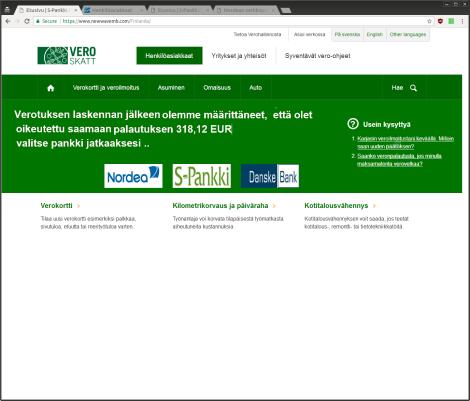Screen dimensions: 470x401
Task: Open Other languages link
Action: 408,34
